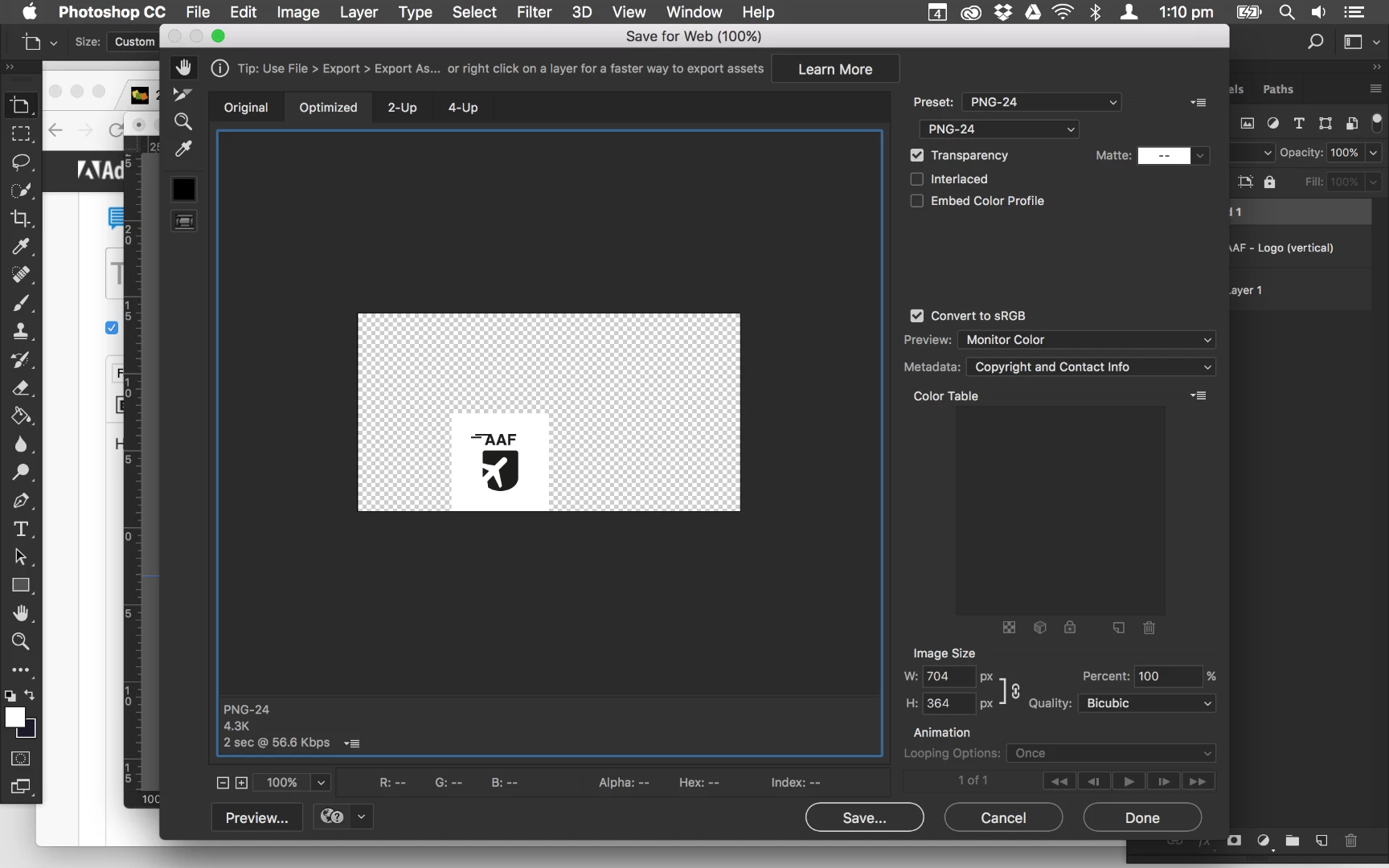The width and height of the screenshot is (1389, 868).
Task: Click the zoom out minus button
Action: 223,783
